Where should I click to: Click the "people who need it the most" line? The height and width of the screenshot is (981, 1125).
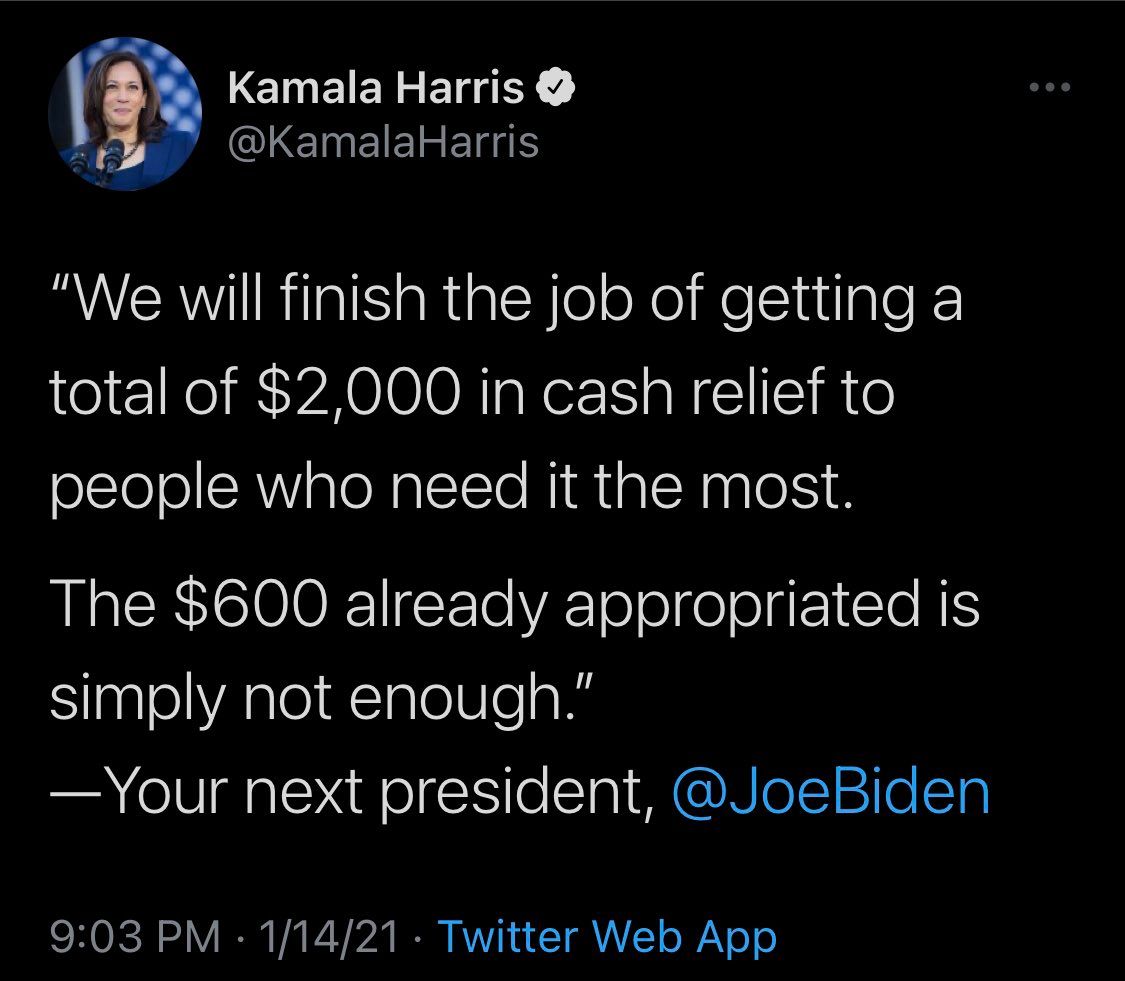tap(452, 487)
